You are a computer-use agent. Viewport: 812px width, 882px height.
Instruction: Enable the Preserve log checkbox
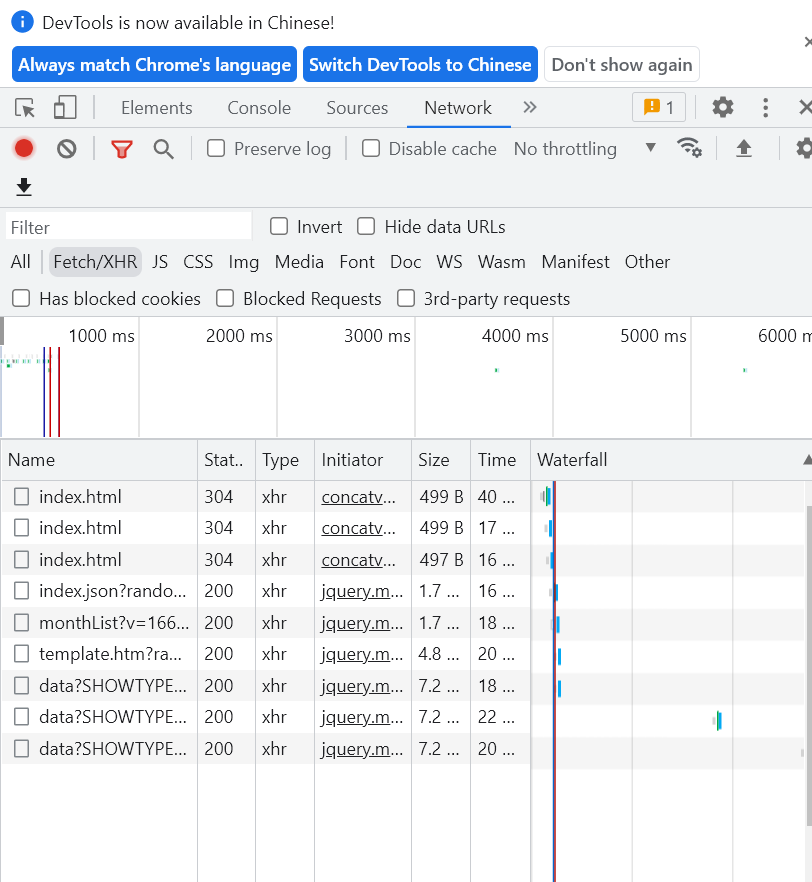point(216,148)
